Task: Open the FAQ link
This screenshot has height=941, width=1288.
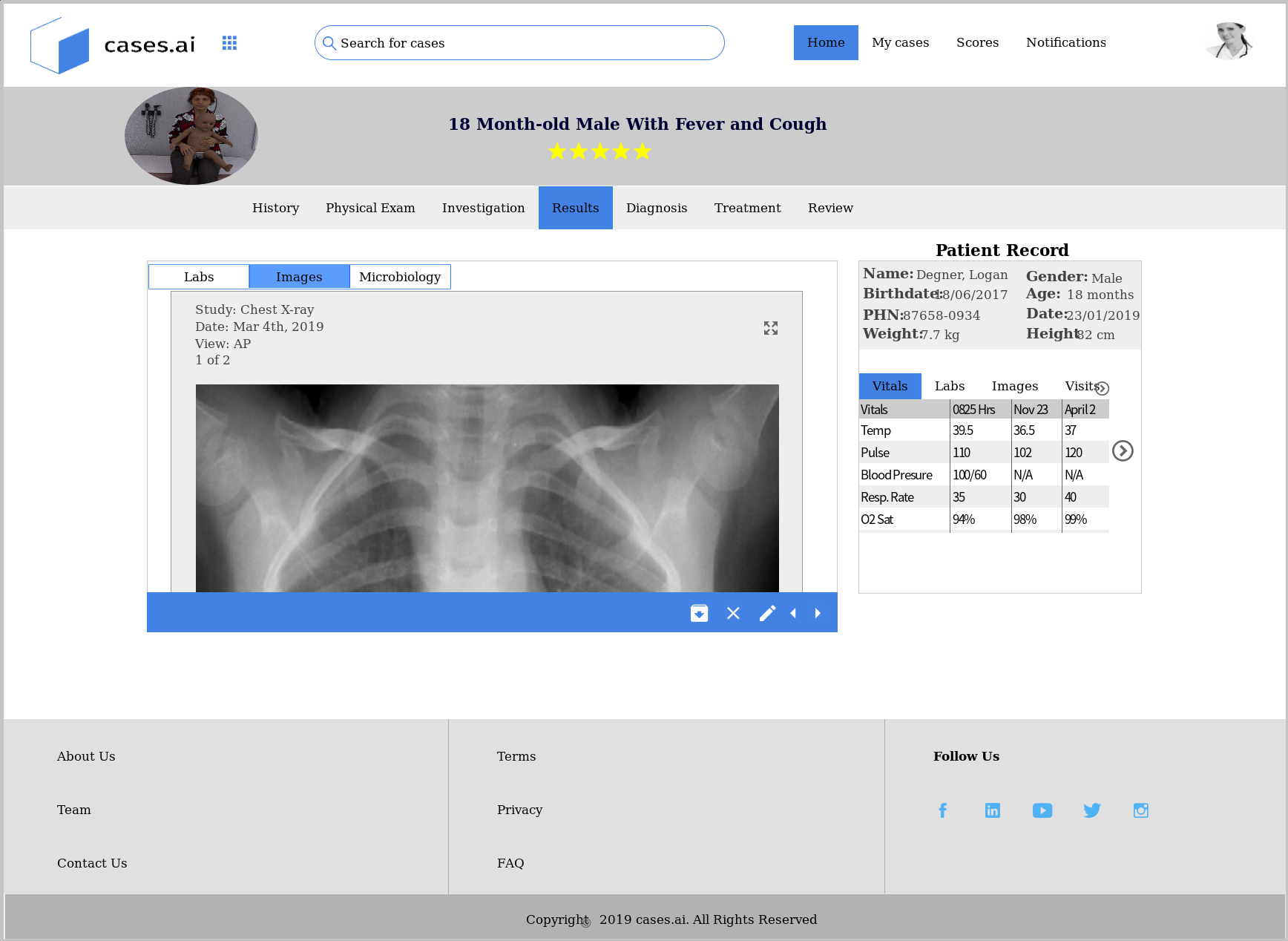Action: [x=510, y=863]
